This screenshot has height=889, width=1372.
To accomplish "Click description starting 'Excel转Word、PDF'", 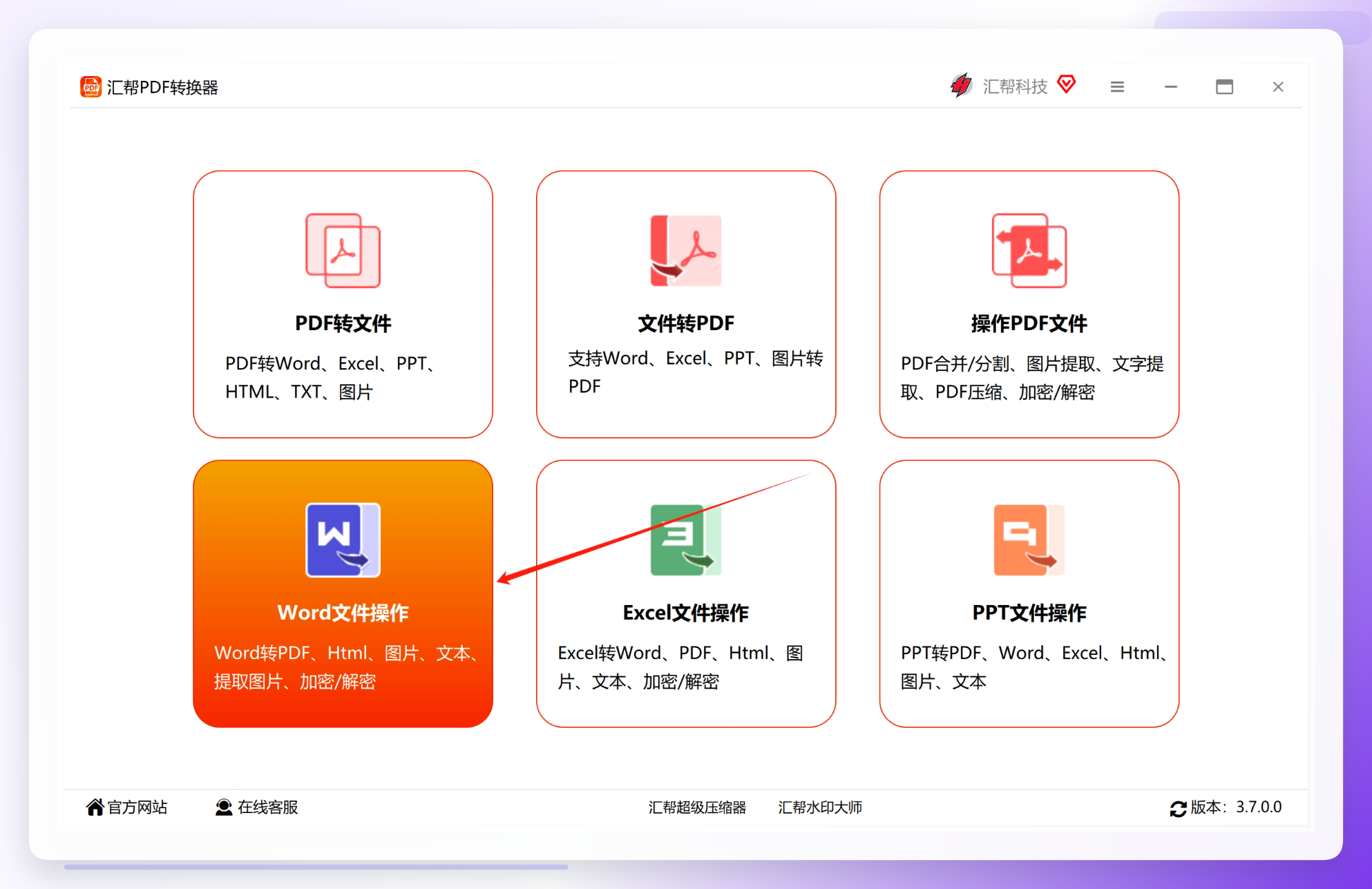I will (680, 667).
